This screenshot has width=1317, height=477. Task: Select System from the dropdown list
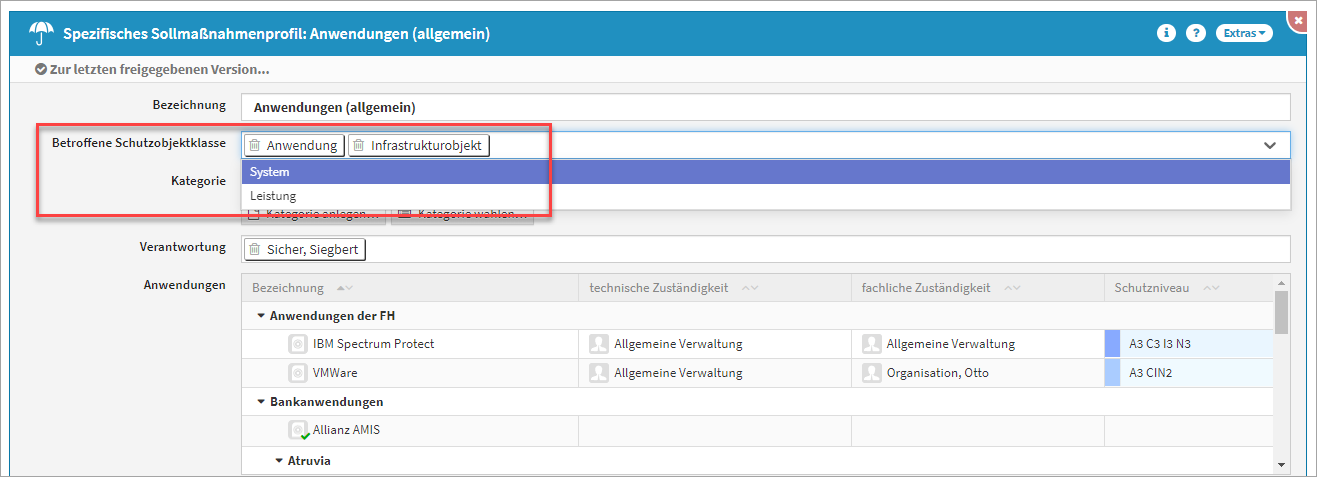[x=270, y=172]
